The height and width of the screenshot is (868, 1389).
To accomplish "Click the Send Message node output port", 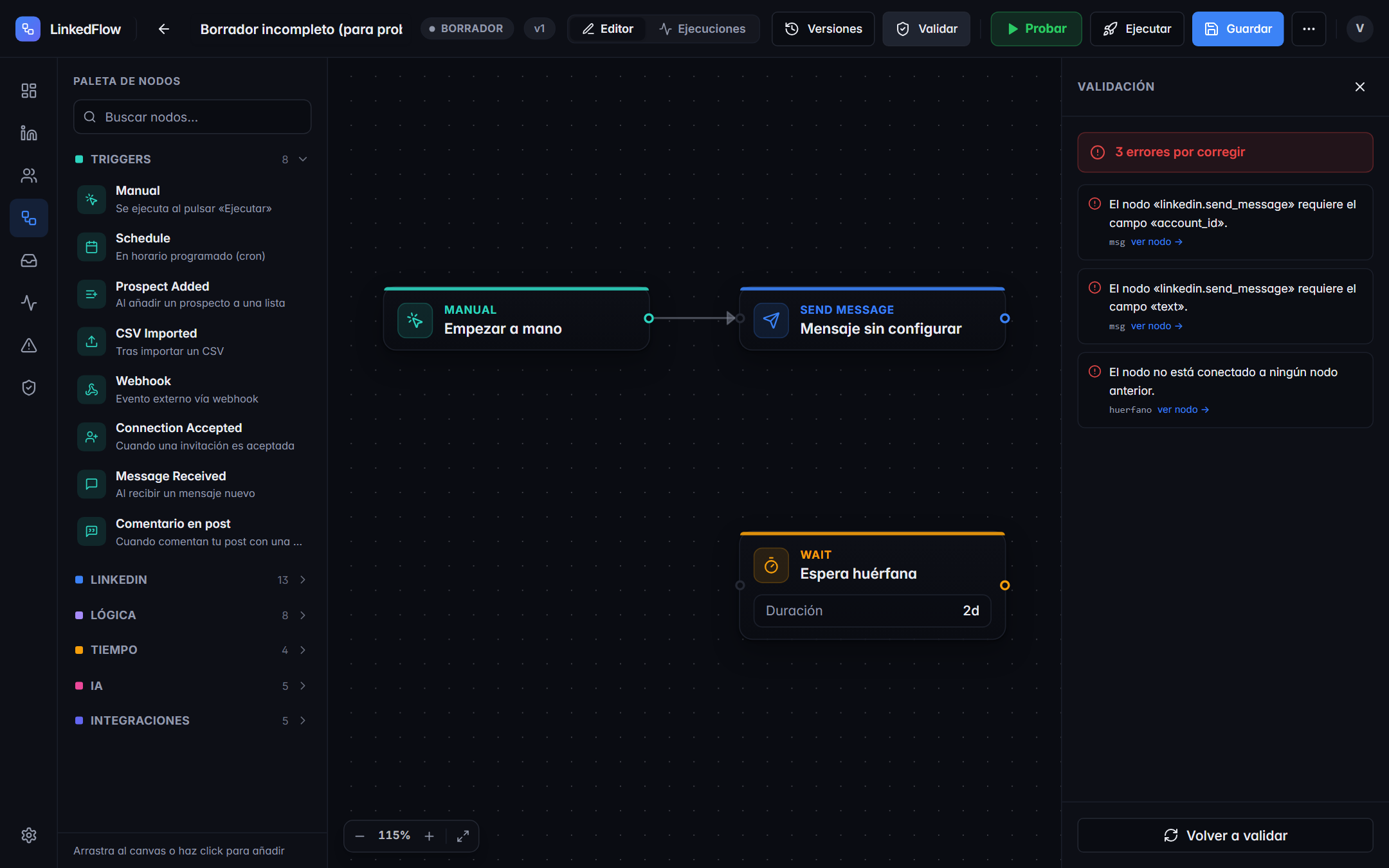I will tap(1005, 318).
